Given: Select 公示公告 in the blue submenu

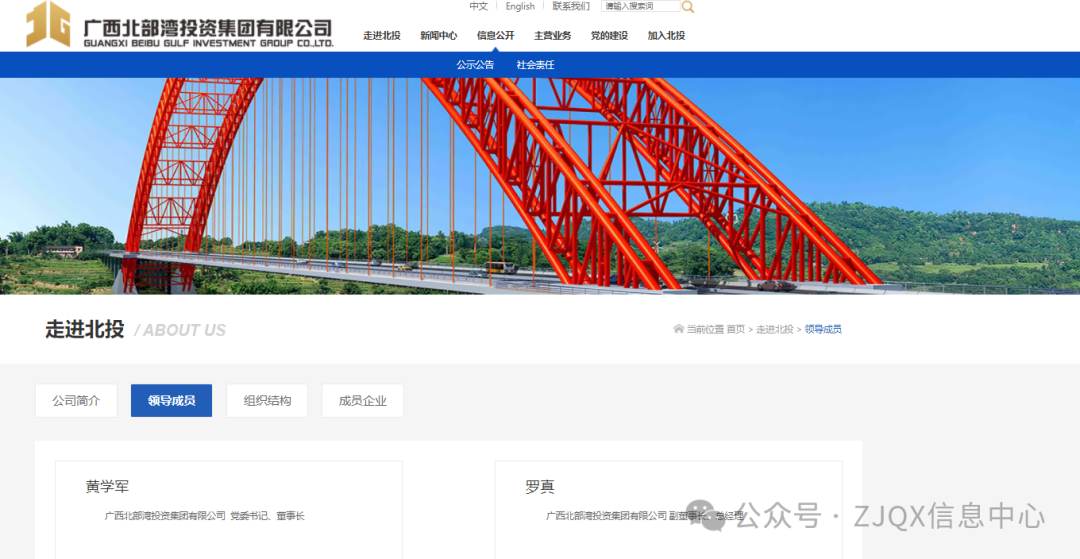Looking at the screenshot, I should click(x=475, y=65).
